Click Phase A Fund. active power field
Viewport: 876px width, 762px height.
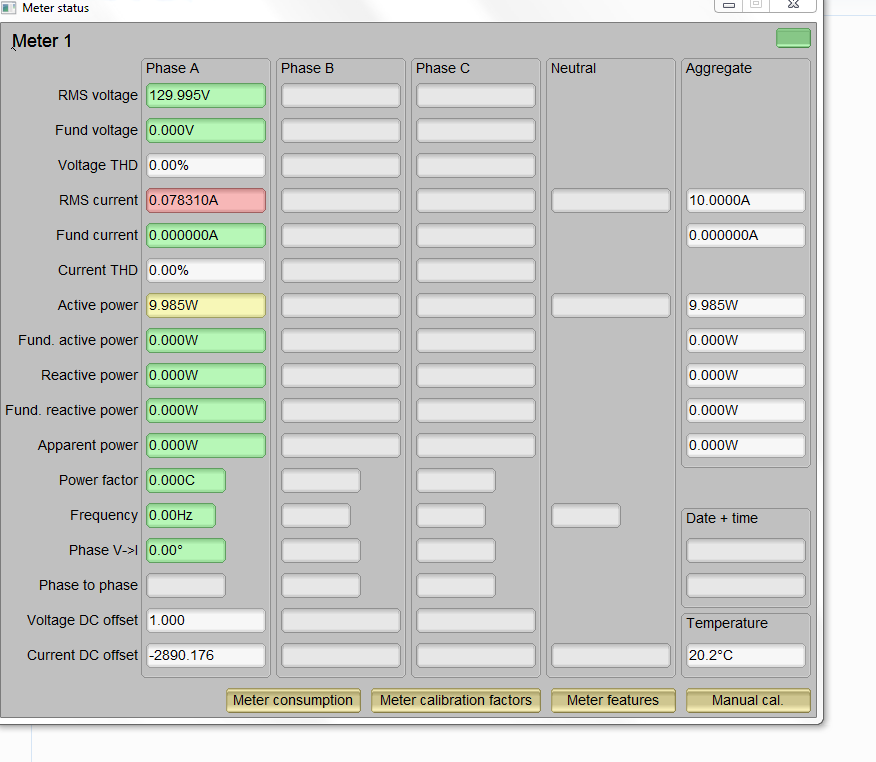[206, 340]
